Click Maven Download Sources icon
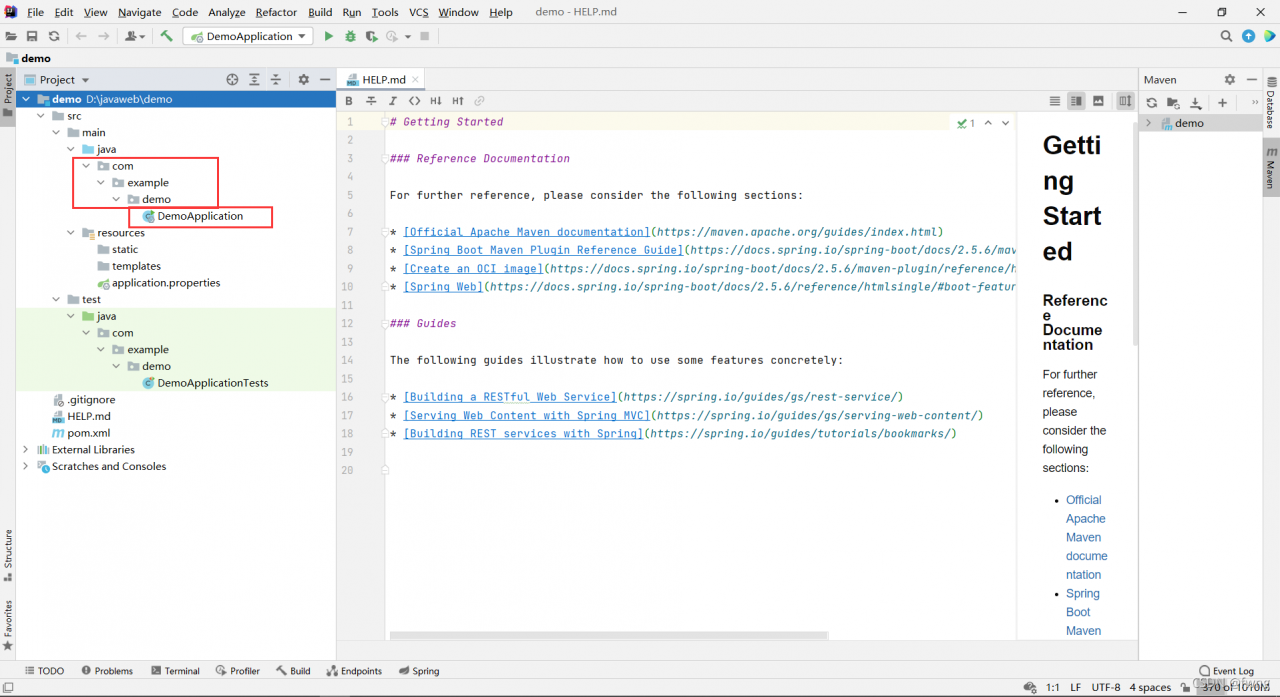 coord(1195,102)
